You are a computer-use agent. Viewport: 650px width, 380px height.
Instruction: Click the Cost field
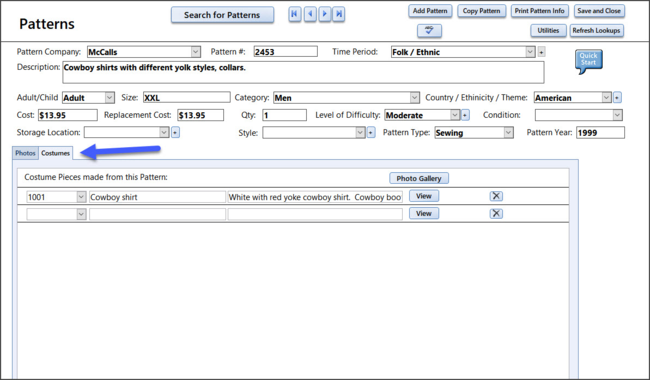[68, 115]
